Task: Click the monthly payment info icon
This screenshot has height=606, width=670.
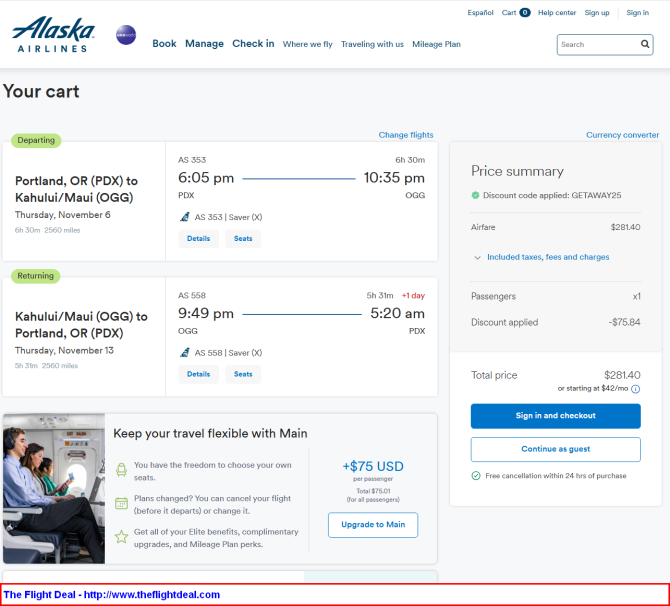Action: pyautogui.click(x=635, y=388)
